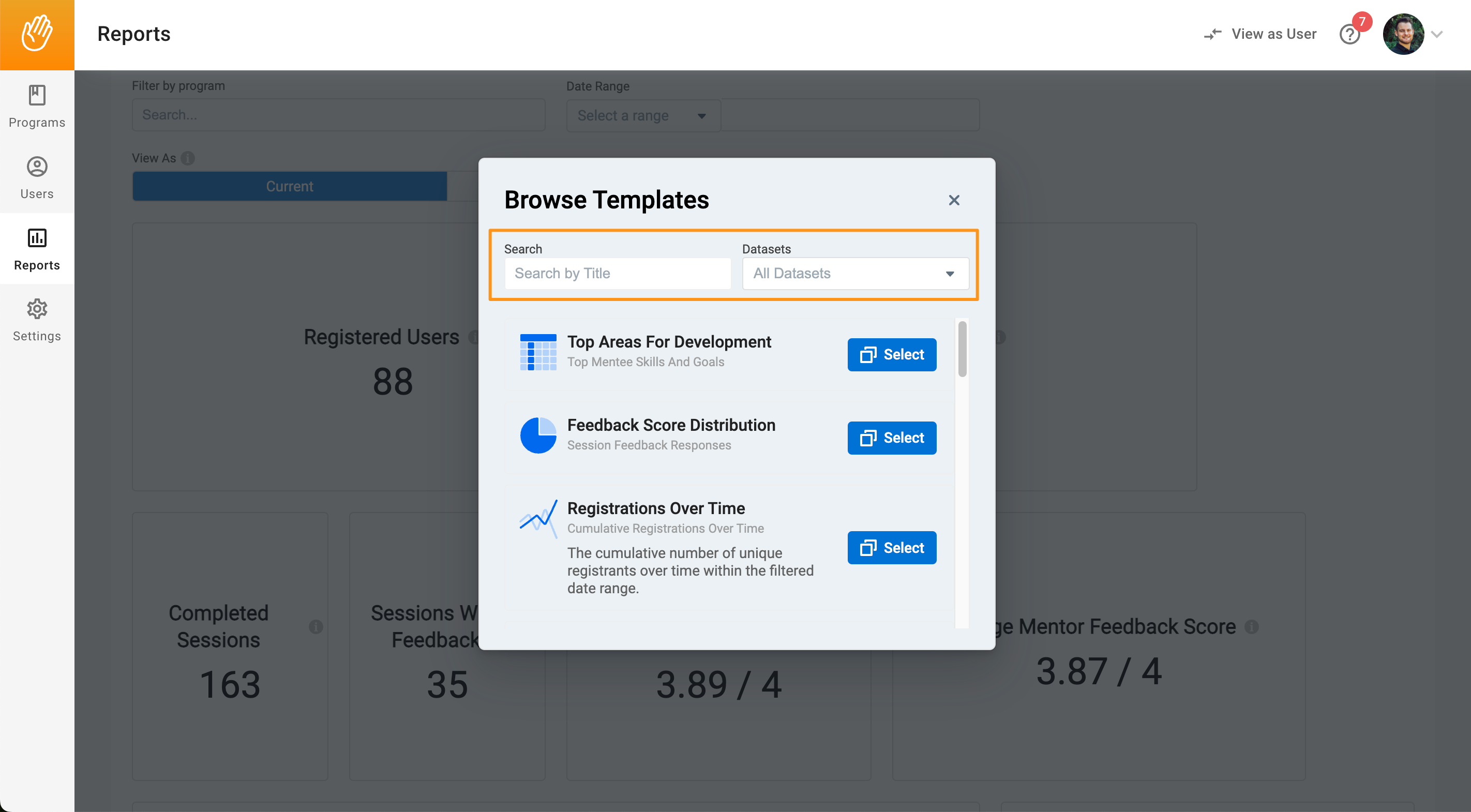The image size is (1471, 812).
Task: Open Programs from the sidebar
Action: 37,107
